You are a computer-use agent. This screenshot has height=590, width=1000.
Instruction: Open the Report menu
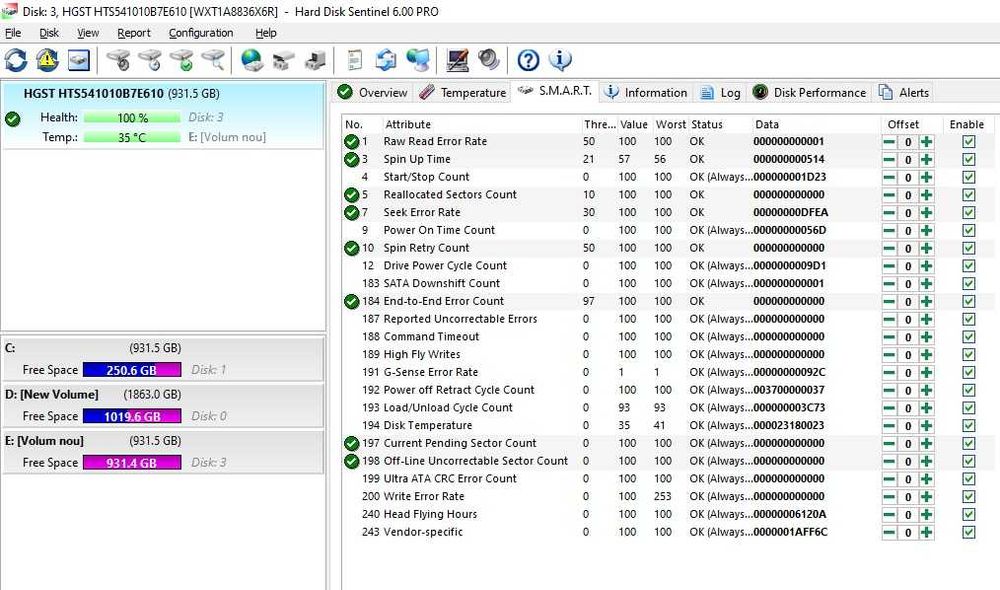(133, 33)
